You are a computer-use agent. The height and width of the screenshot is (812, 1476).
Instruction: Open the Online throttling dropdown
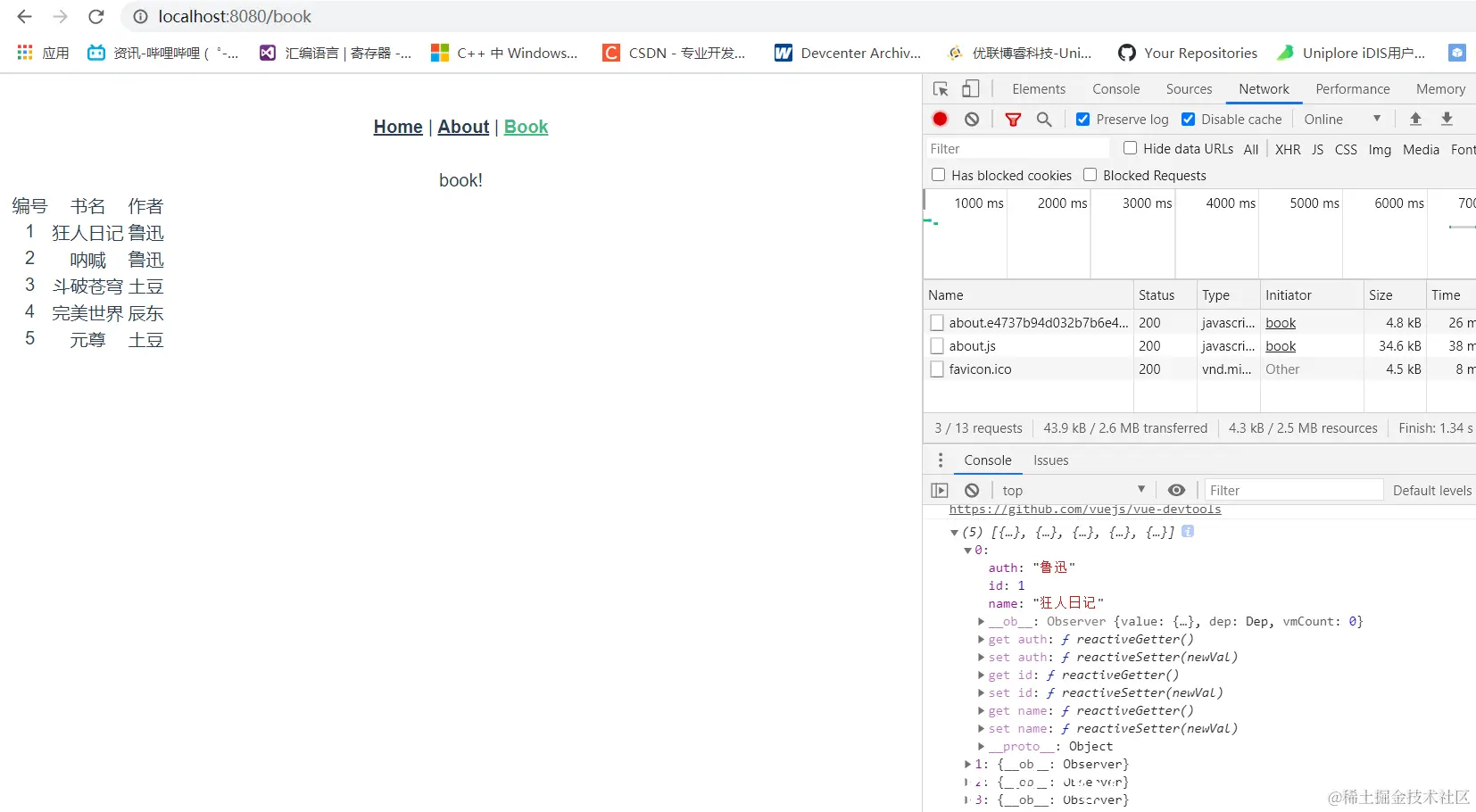(1343, 119)
